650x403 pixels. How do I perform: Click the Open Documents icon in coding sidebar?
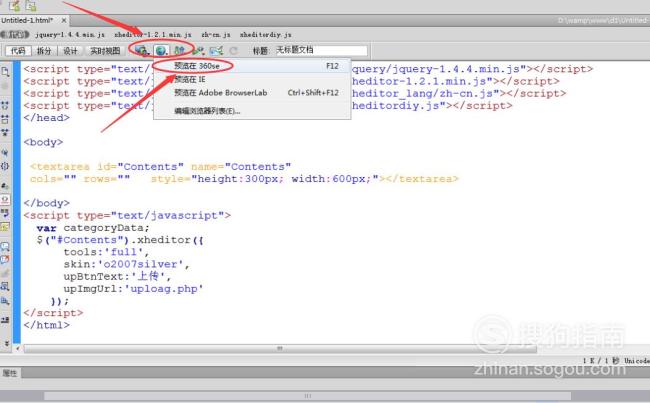[5, 71]
